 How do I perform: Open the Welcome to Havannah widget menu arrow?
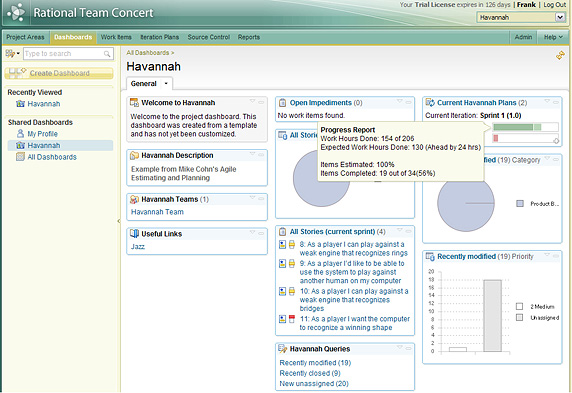[252, 101]
